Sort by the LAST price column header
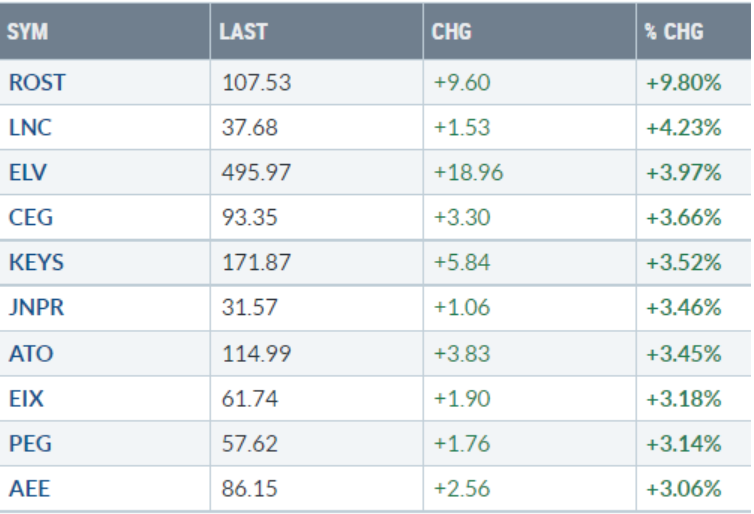The height and width of the screenshot is (514, 754). [x=243, y=33]
